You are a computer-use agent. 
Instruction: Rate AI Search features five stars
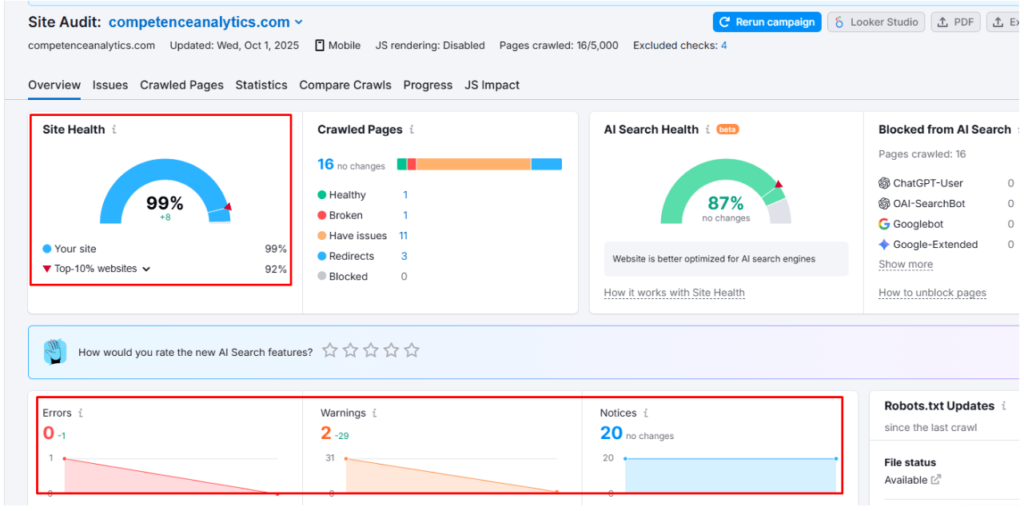411,351
